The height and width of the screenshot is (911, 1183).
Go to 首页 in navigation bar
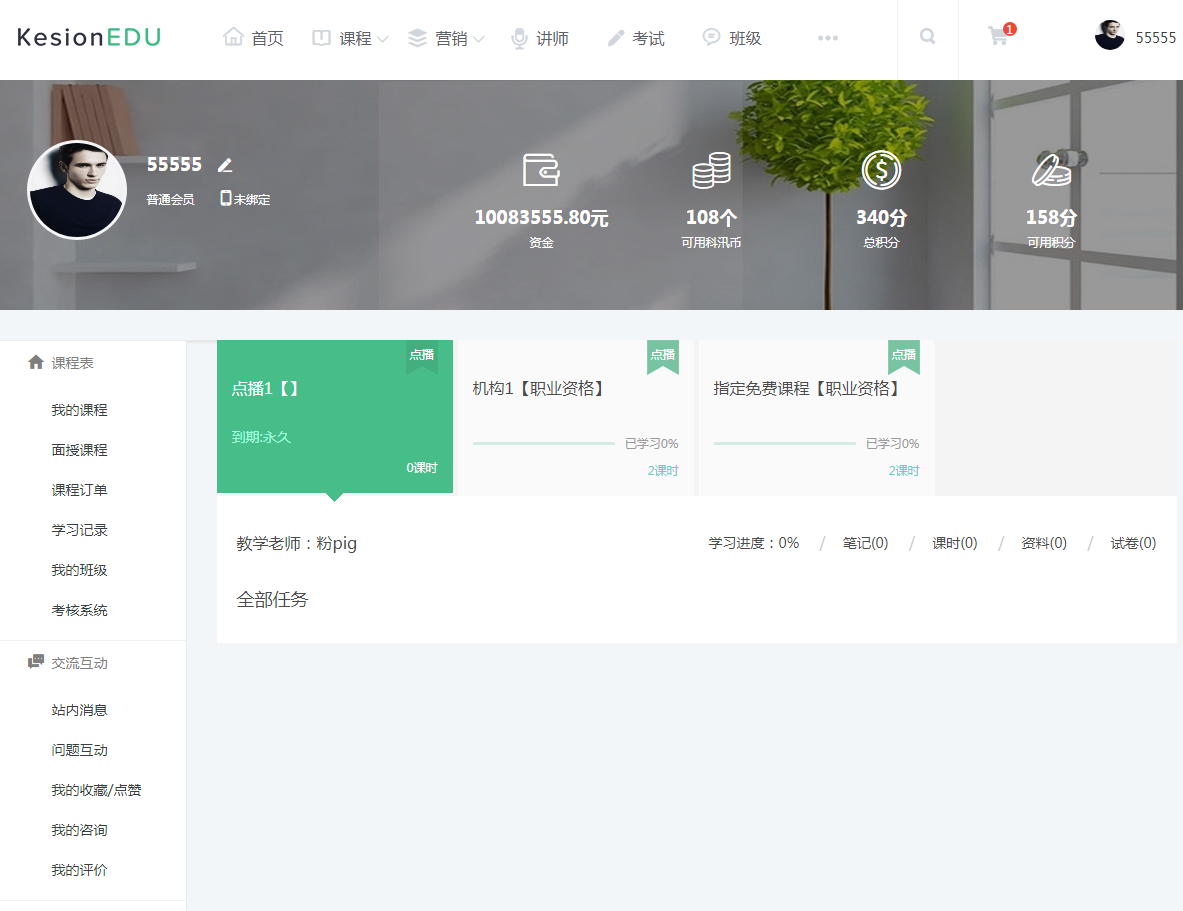click(254, 38)
